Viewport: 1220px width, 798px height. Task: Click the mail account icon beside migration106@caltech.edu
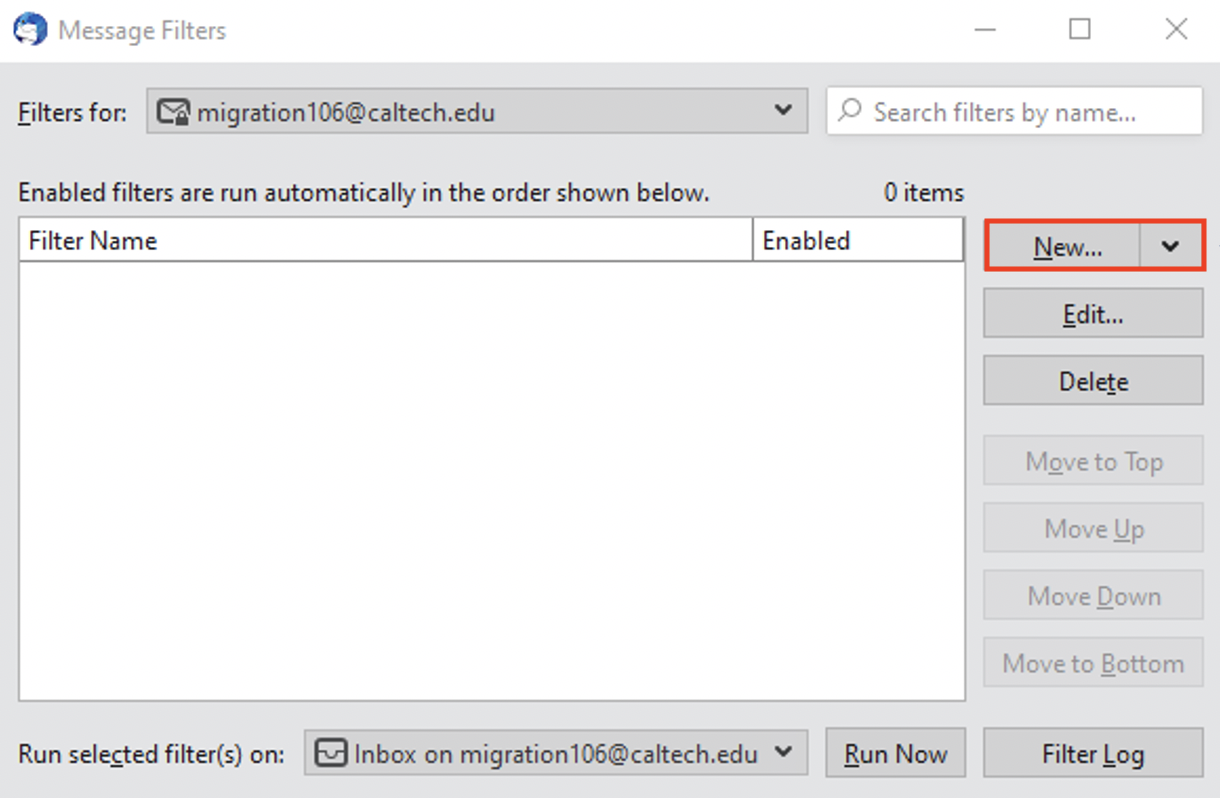tap(174, 112)
